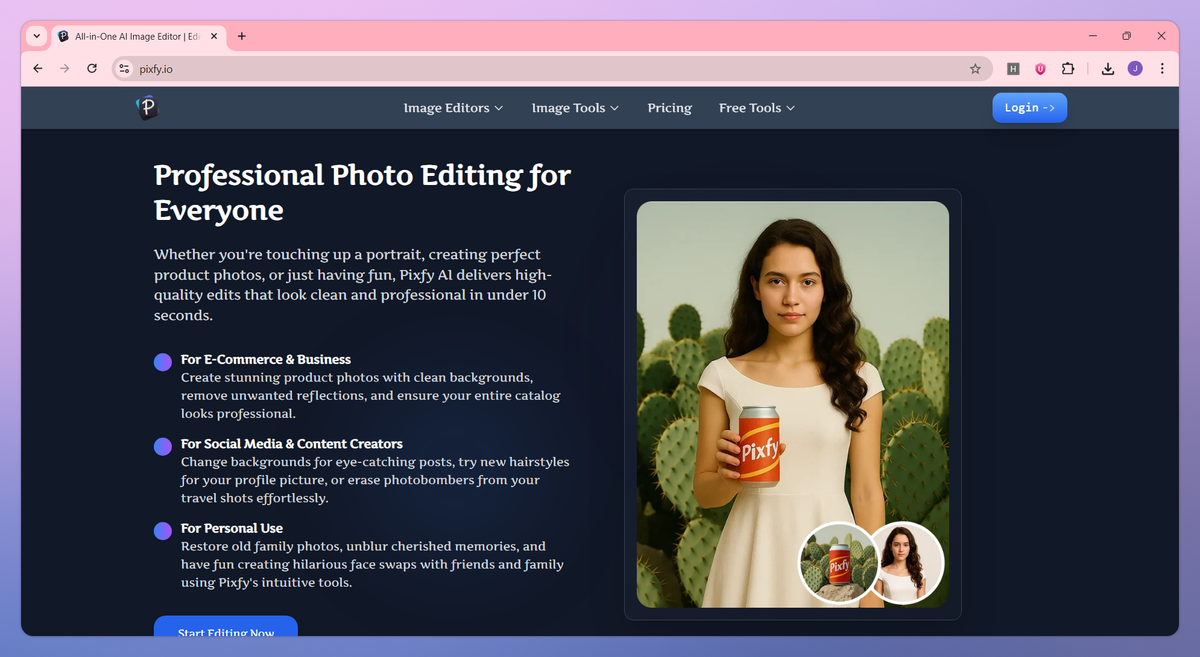This screenshot has width=1200, height=657.
Task: Click the Pixfy logo in the navbar
Action: click(x=147, y=107)
